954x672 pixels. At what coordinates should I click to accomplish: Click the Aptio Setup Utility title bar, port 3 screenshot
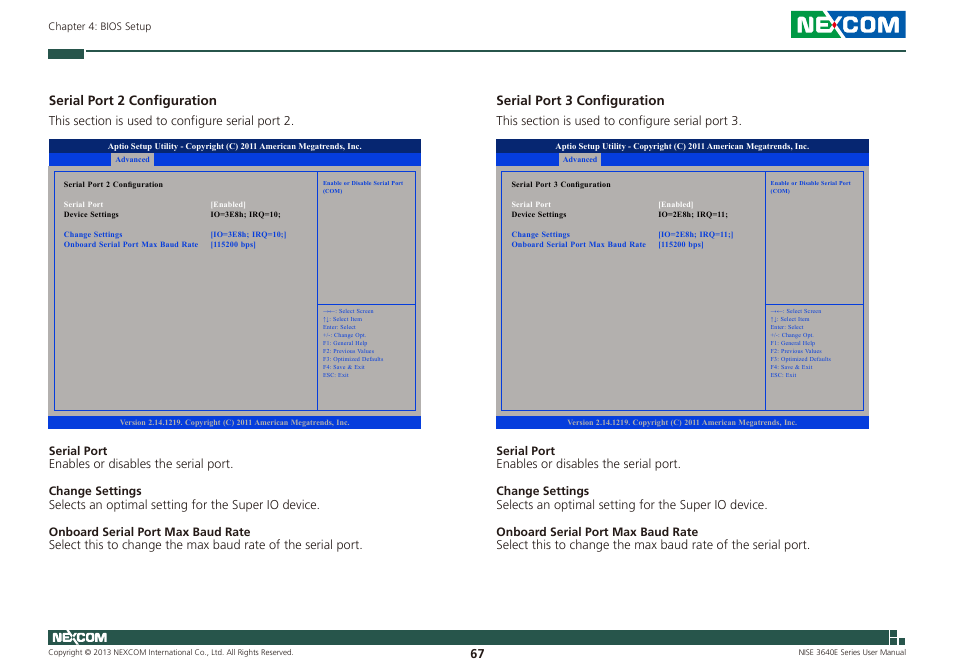tap(682, 146)
